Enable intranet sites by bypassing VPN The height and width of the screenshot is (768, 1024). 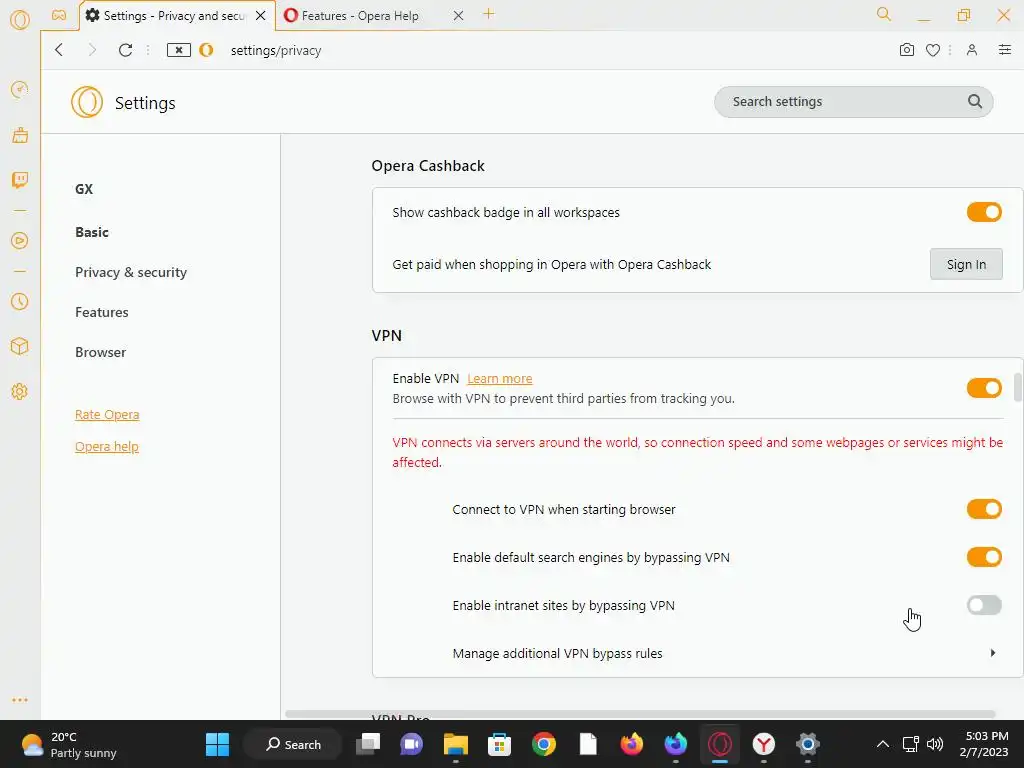[984, 605]
